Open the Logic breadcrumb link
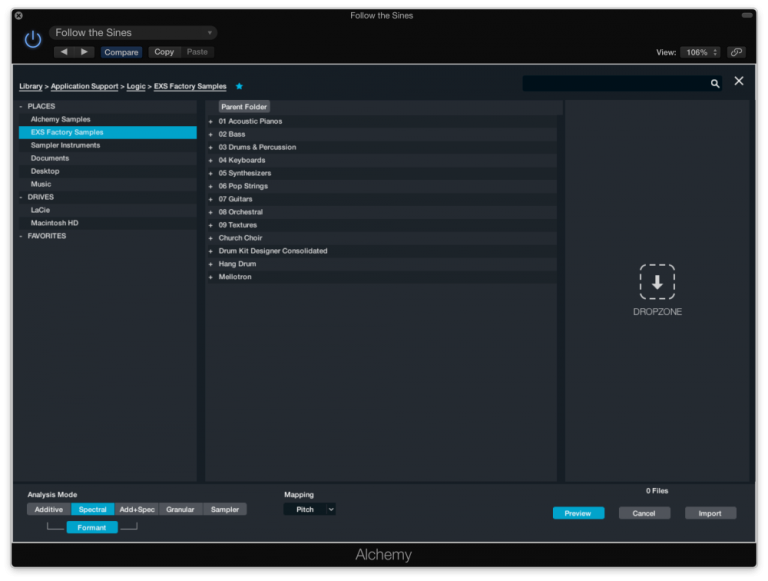Screen dimensions: 768x581 tap(136, 86)
